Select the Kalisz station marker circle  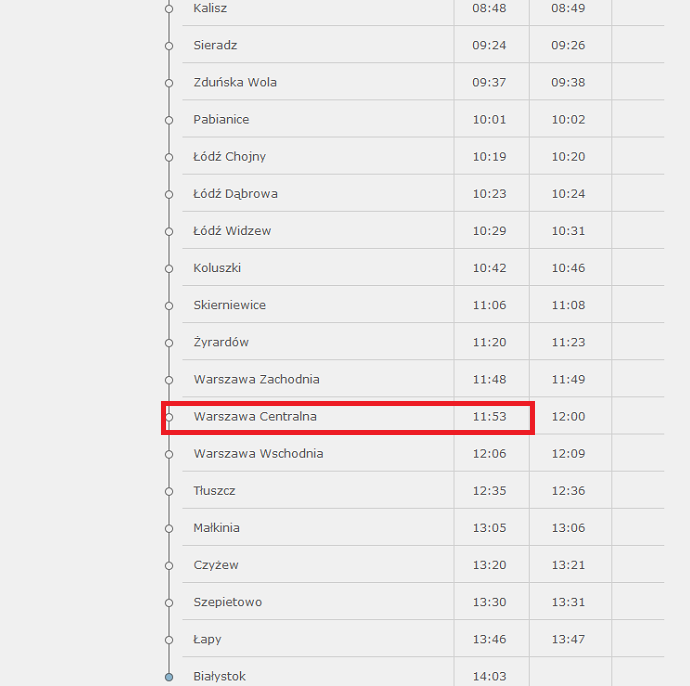(x=169, y=9)
